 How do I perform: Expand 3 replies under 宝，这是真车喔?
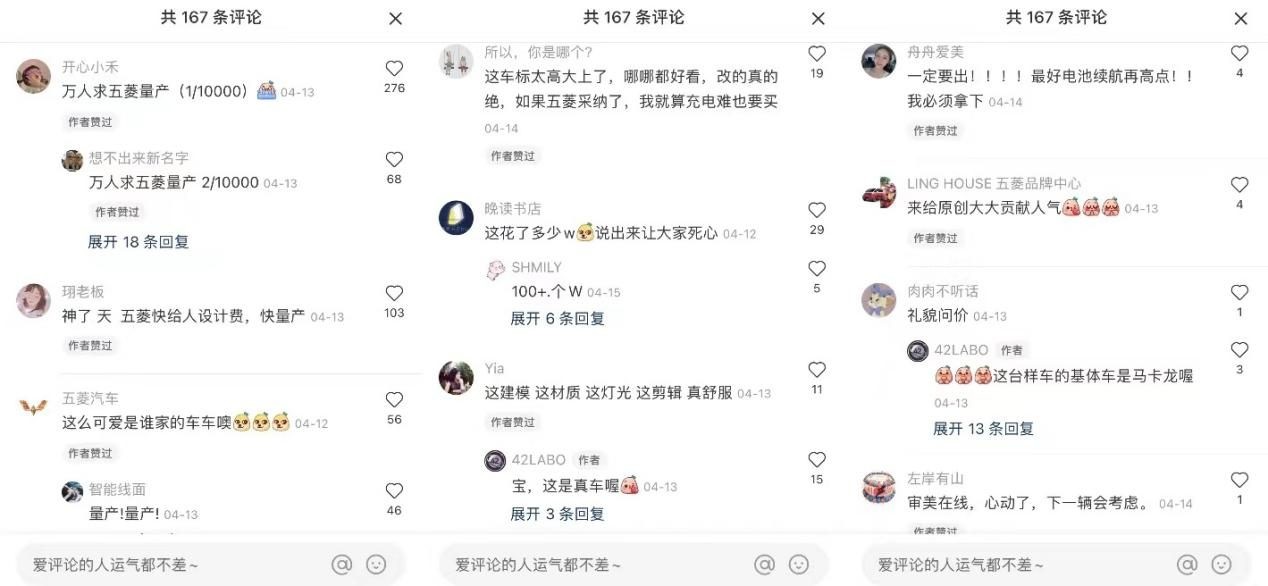(x=557, y=514)
